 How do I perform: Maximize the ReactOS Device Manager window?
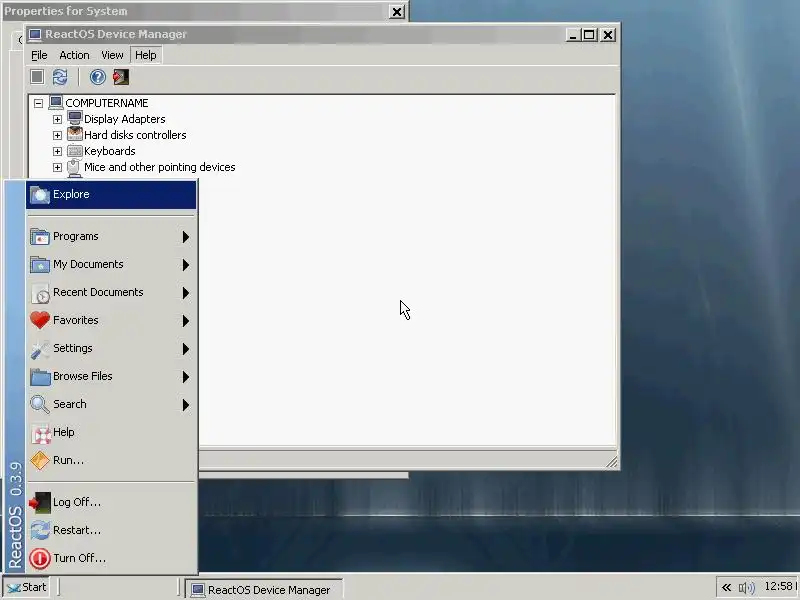pos(589,35)
